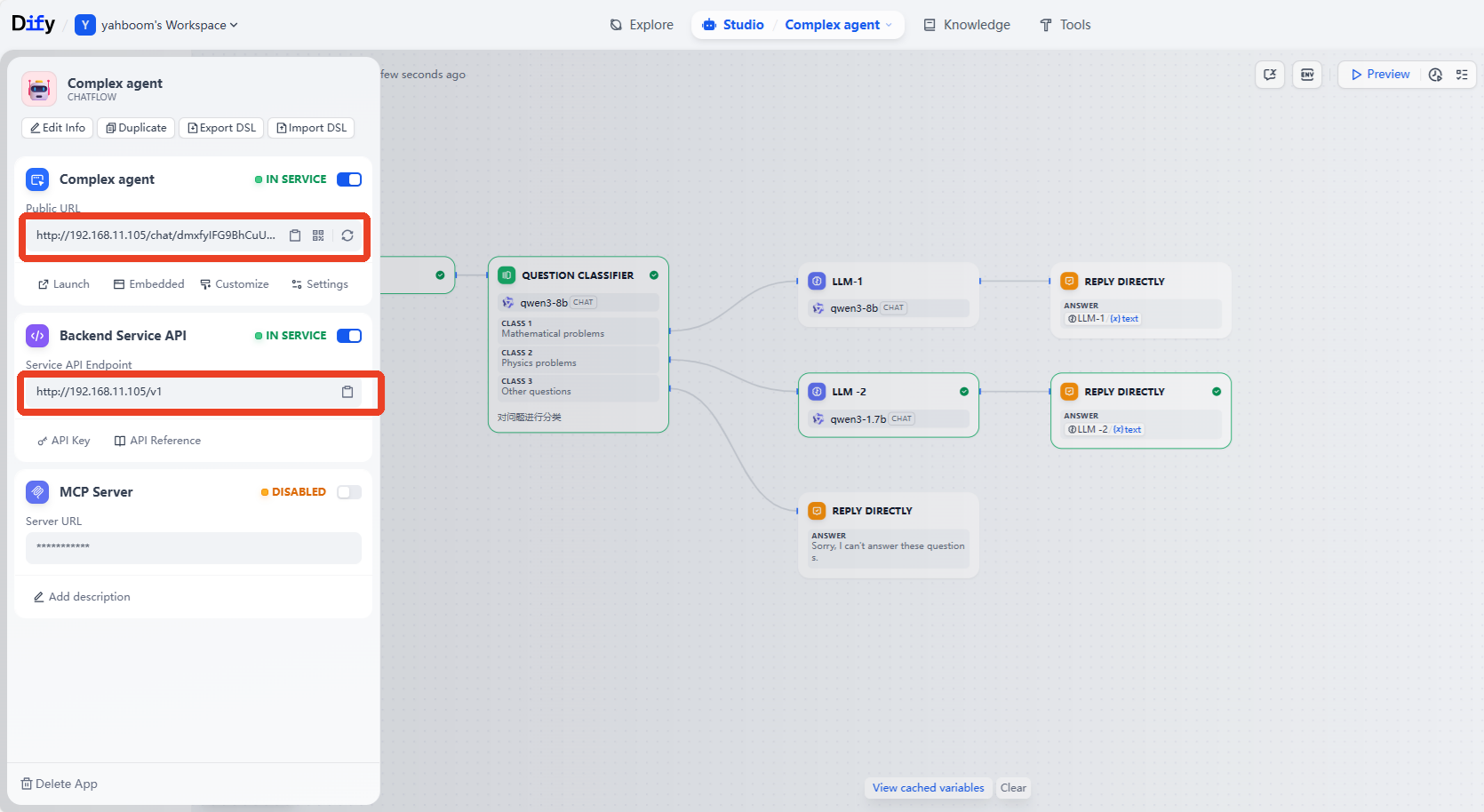Screen dimensions: 1484x812
Task: Toggle the Backend Service API switch
Action: pyautogui.click(x=349, y=336)
